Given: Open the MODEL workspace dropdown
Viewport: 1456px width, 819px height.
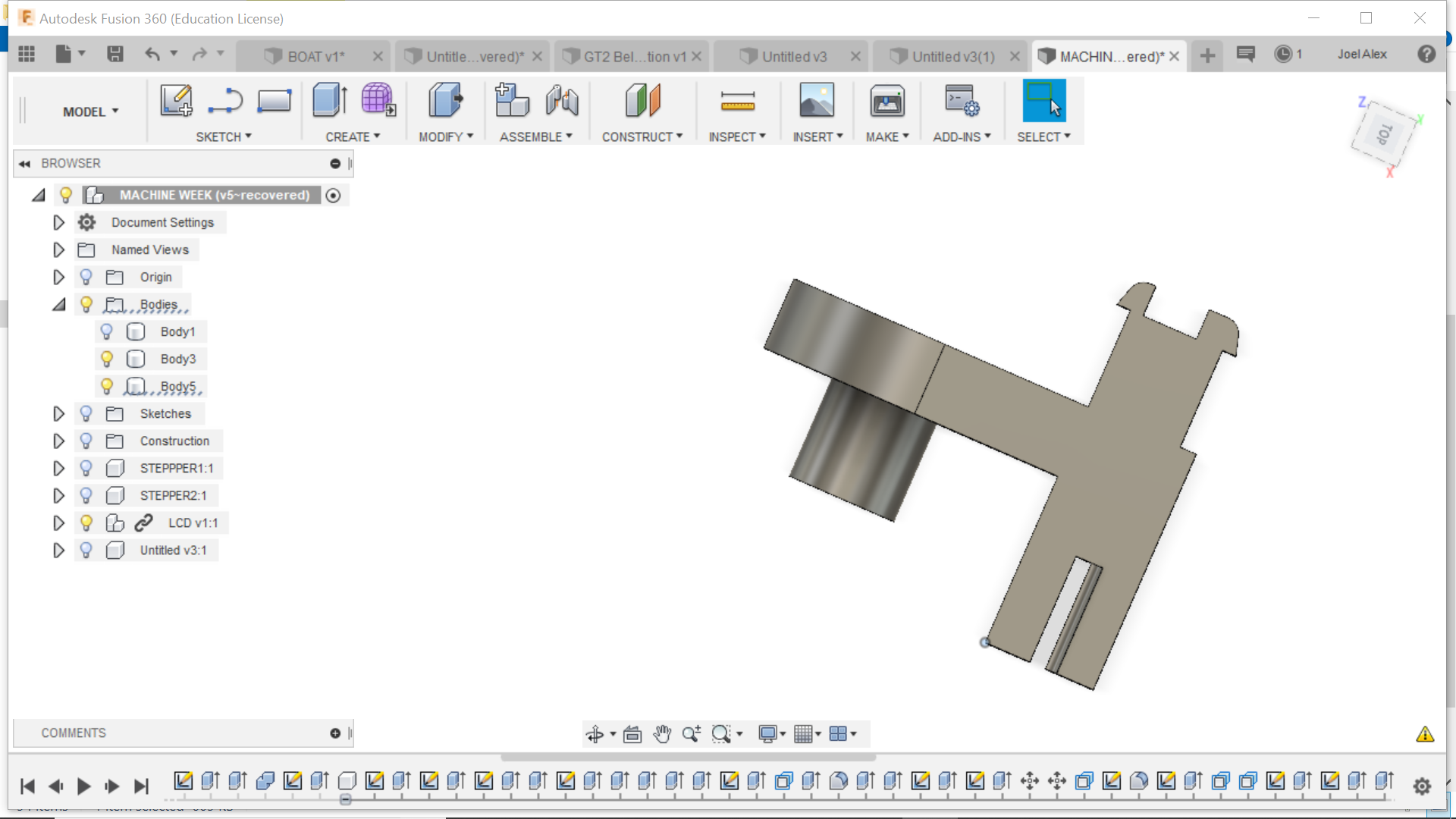Looking at the screenshot, I should (x=90, y=111).
